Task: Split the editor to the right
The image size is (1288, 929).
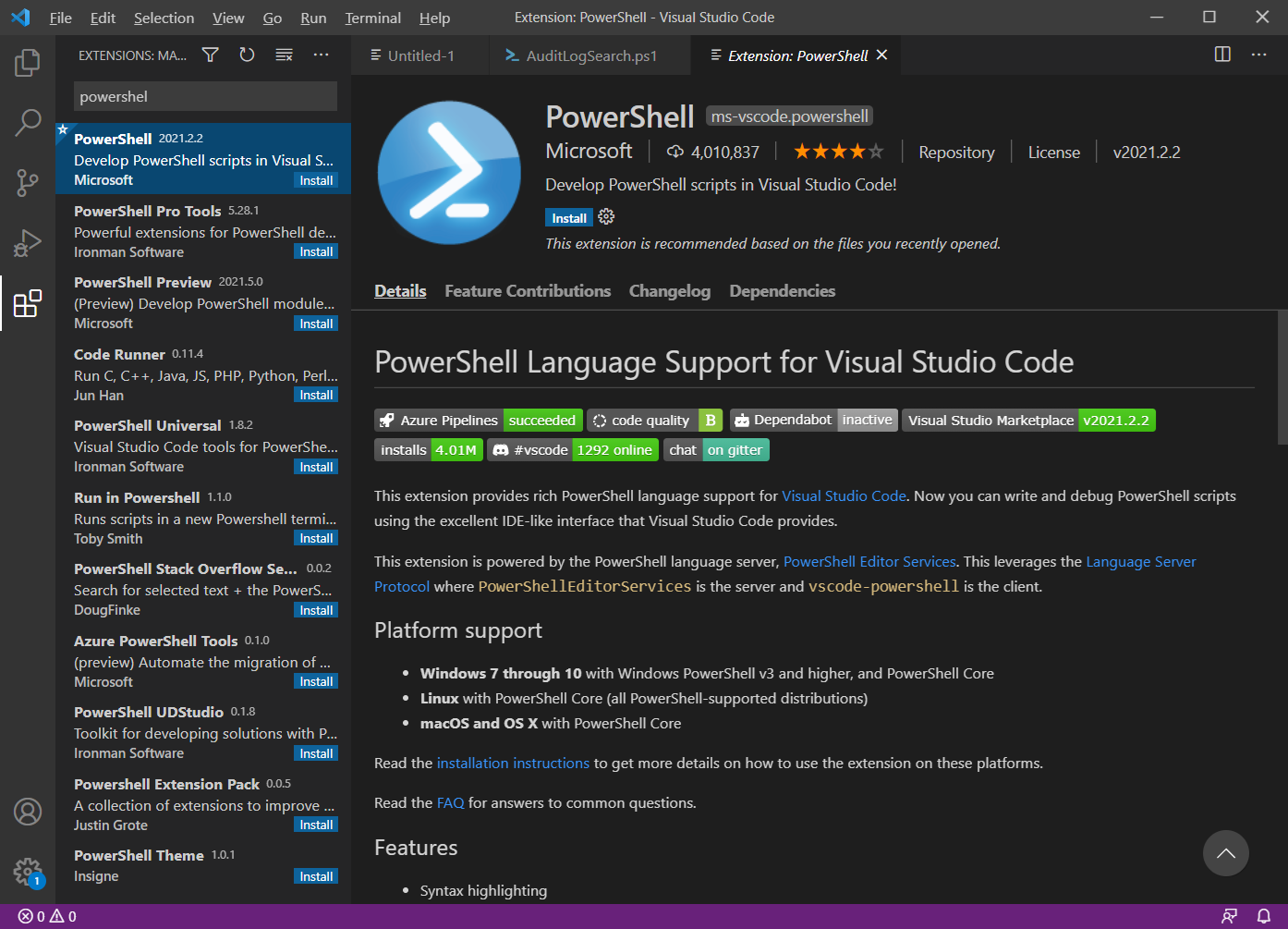Action: coord(1222,55)
